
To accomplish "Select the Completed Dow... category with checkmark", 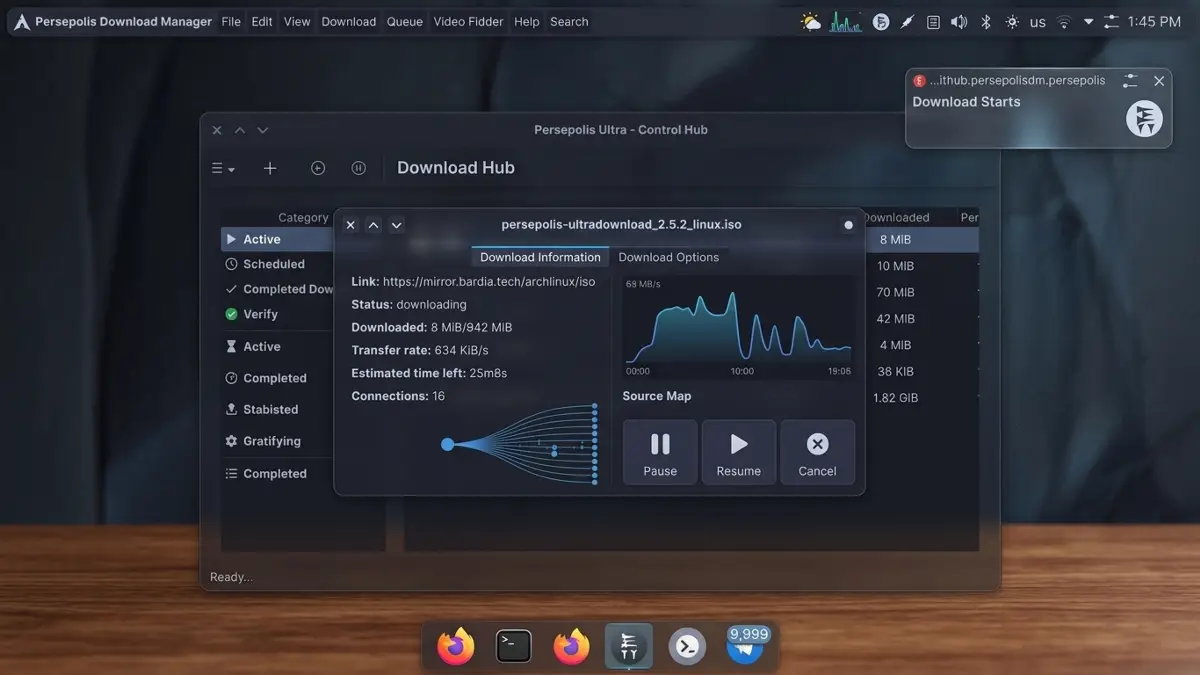I will pos(277,289).
